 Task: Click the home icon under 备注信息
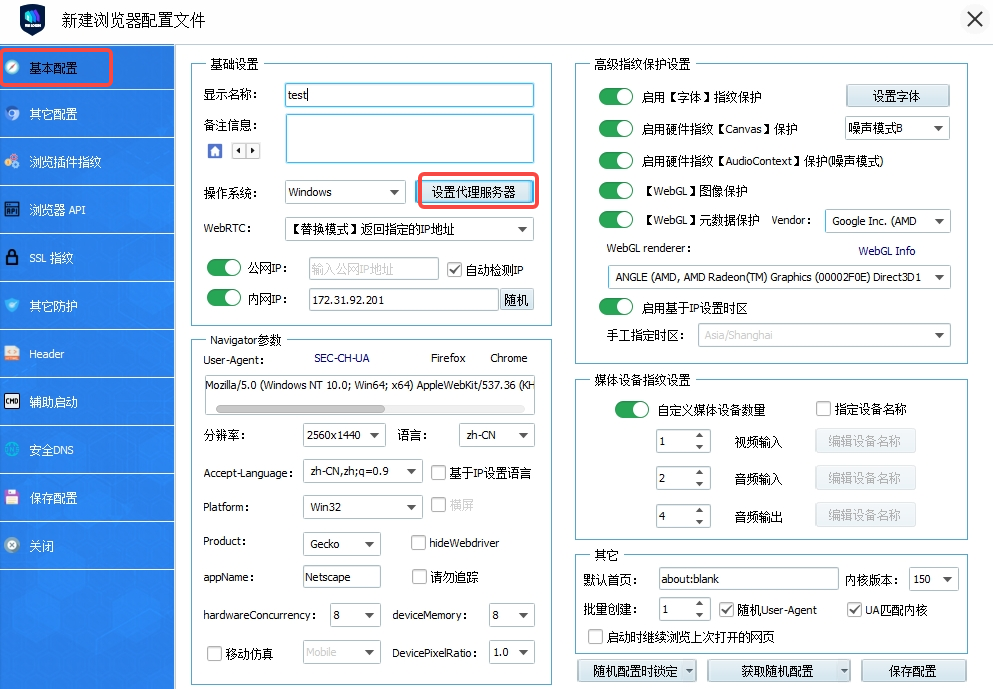215,151
